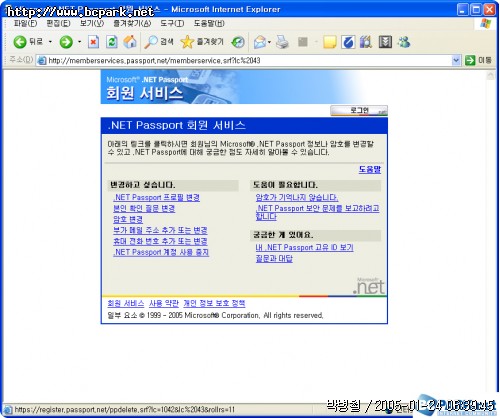
Task: Click the green 이동 Go button
Action: (x=478, y=60)
